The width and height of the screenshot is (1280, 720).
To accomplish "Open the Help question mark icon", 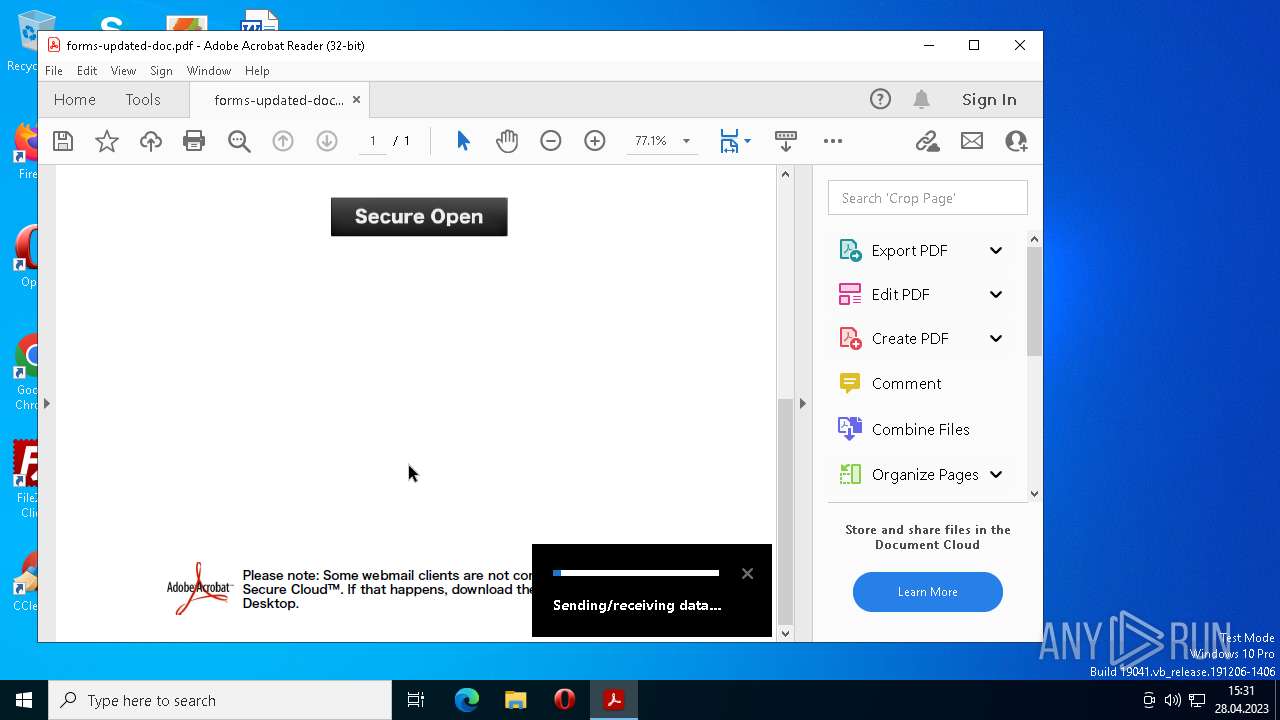I will point(880,99).
